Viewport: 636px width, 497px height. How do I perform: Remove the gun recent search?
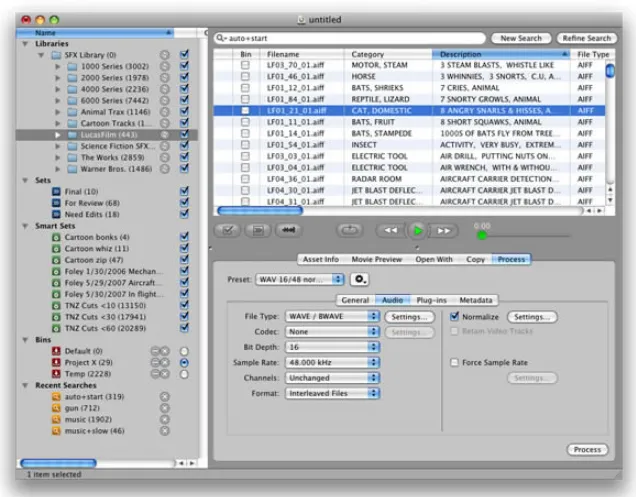(x=164, y=408)
